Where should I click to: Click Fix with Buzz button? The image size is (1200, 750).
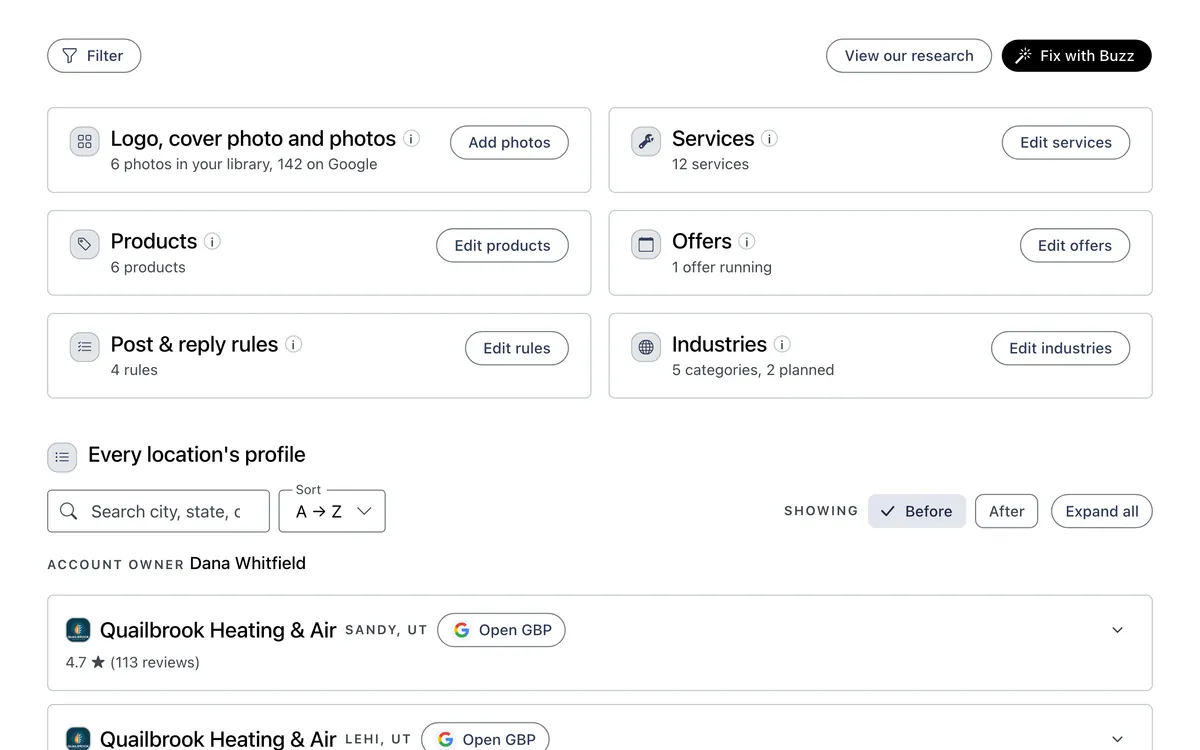[1077, 56]
